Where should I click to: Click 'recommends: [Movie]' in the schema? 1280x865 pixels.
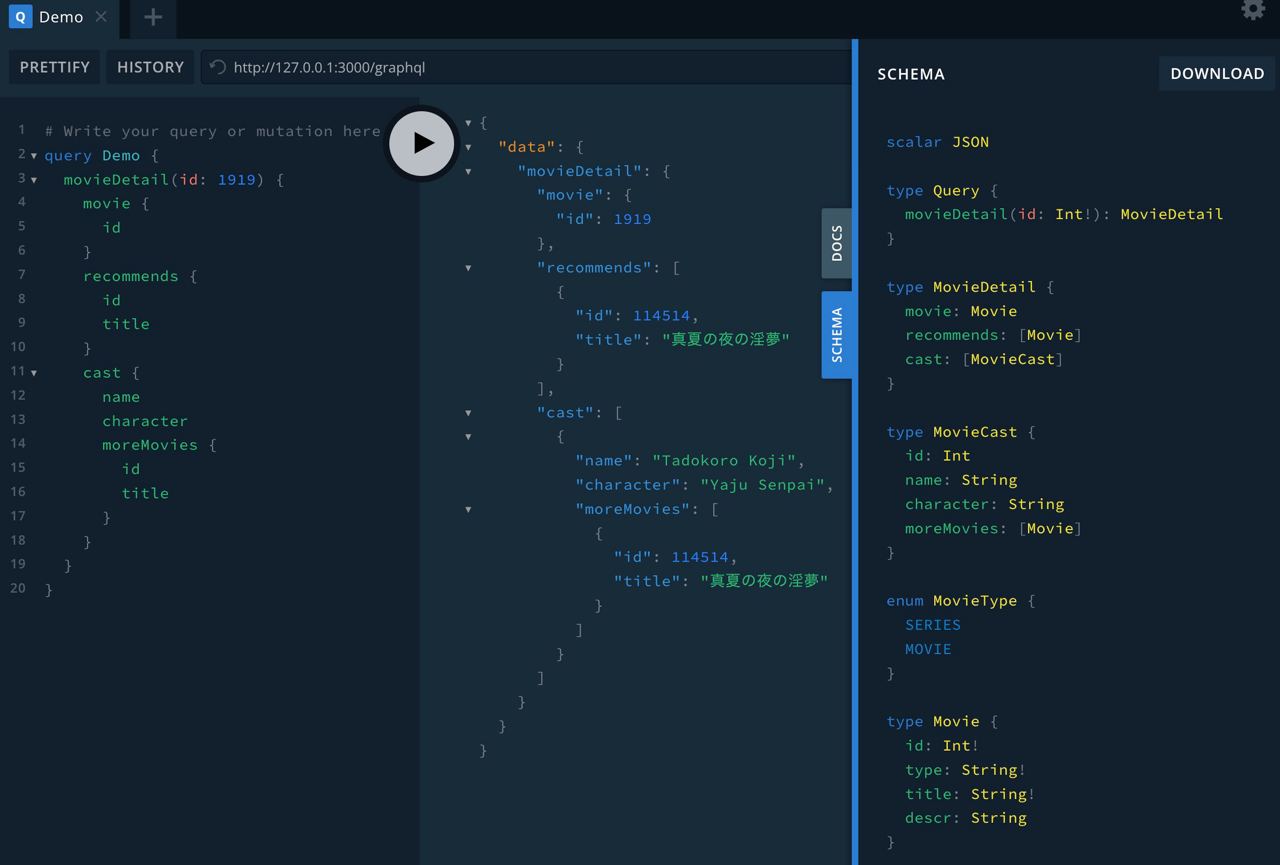[x=994, y=335]
